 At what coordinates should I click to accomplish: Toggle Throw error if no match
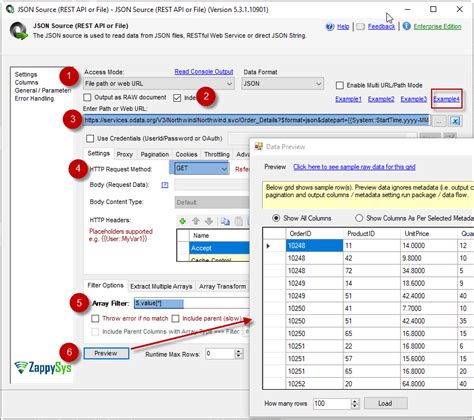coord(95,318)
